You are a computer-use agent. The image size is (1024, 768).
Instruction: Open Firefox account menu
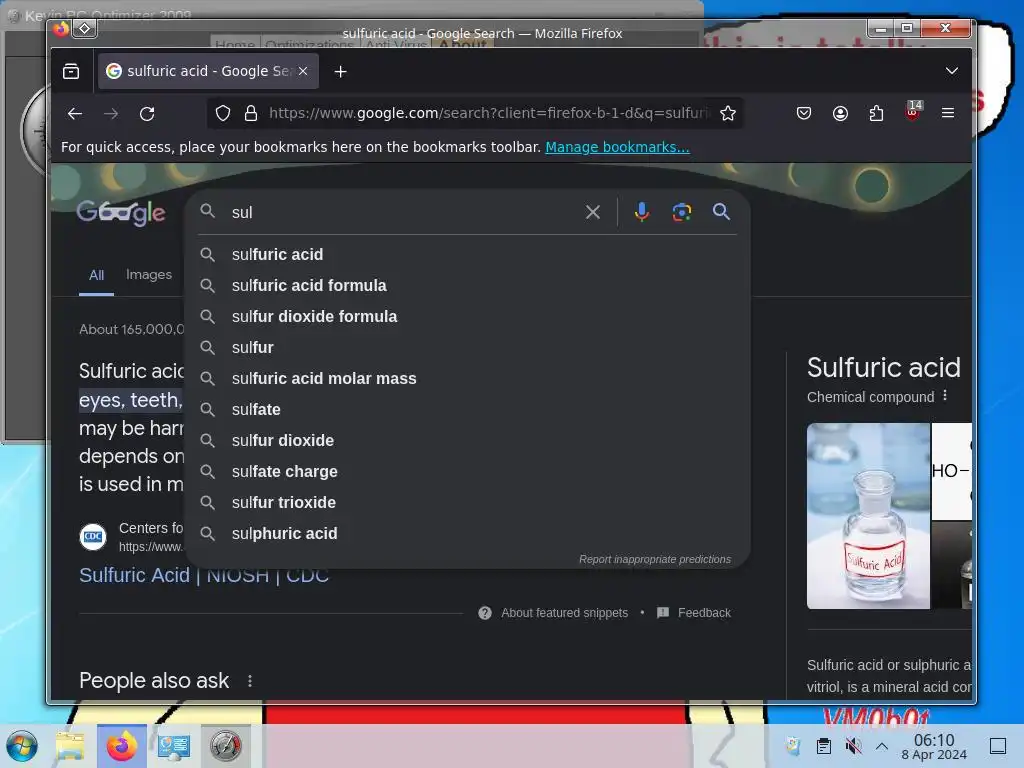coord(840,114)
